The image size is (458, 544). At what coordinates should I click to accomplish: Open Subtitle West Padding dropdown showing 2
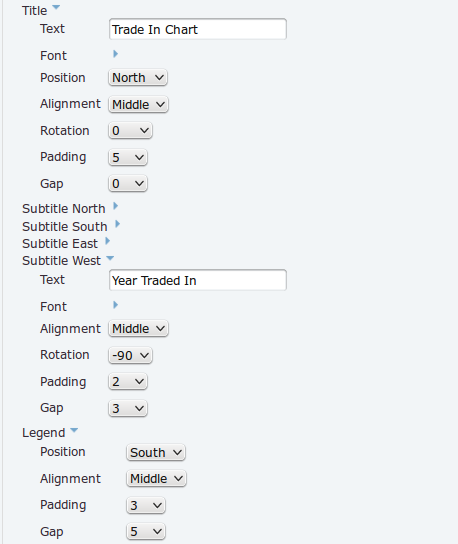point(128,382)
